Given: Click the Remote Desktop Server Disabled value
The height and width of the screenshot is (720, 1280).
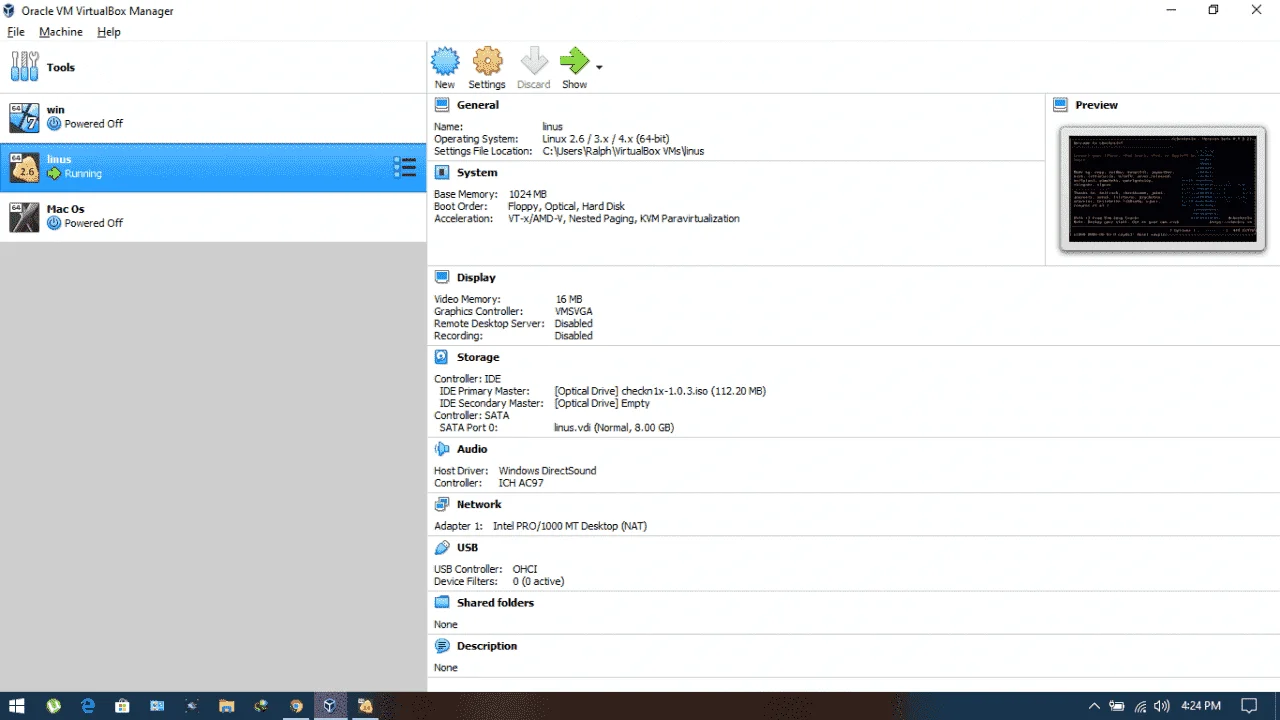Looking at the screenshot, I should coord(574,324).
